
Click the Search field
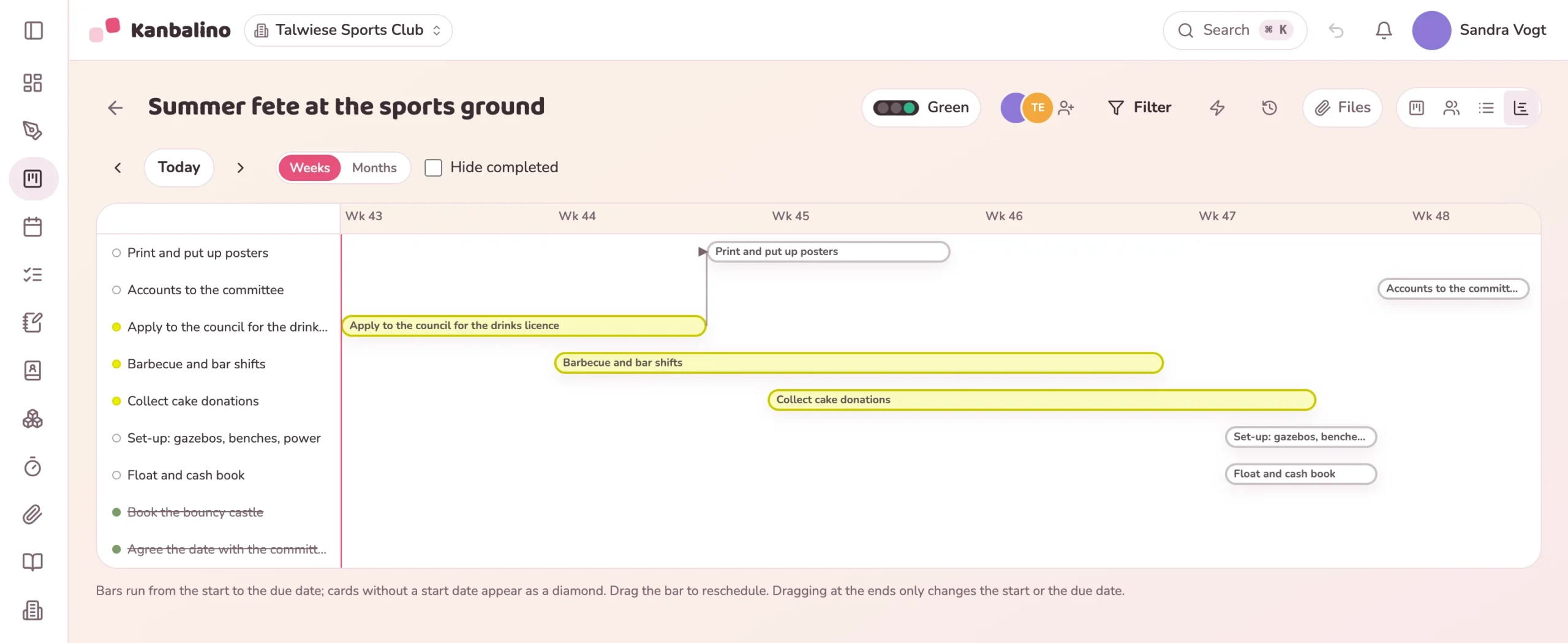click(1235, 30)
